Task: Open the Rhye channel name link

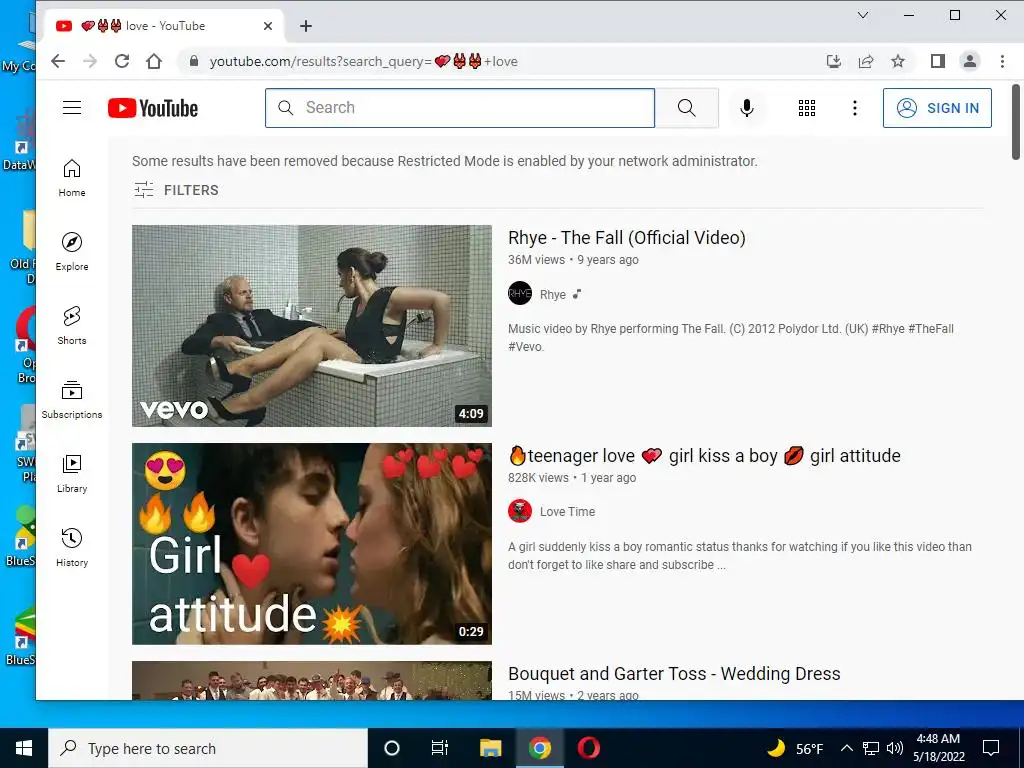Action: point(552,295)
